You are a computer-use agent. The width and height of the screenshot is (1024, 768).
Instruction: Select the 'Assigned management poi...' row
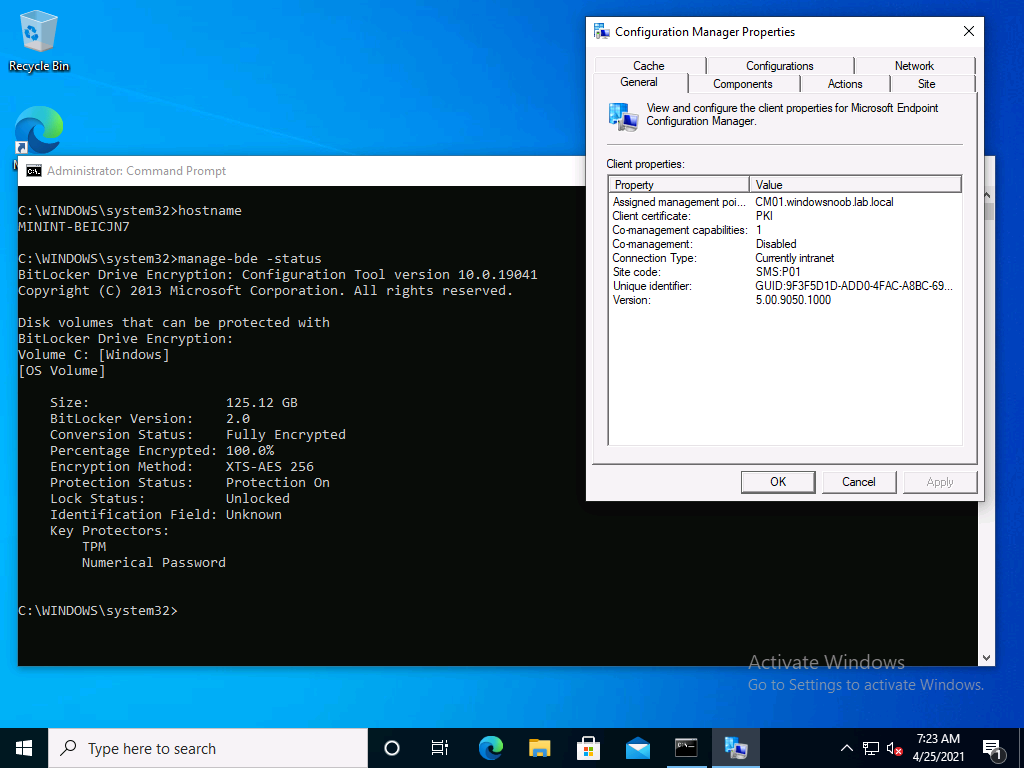coord(786,202)
